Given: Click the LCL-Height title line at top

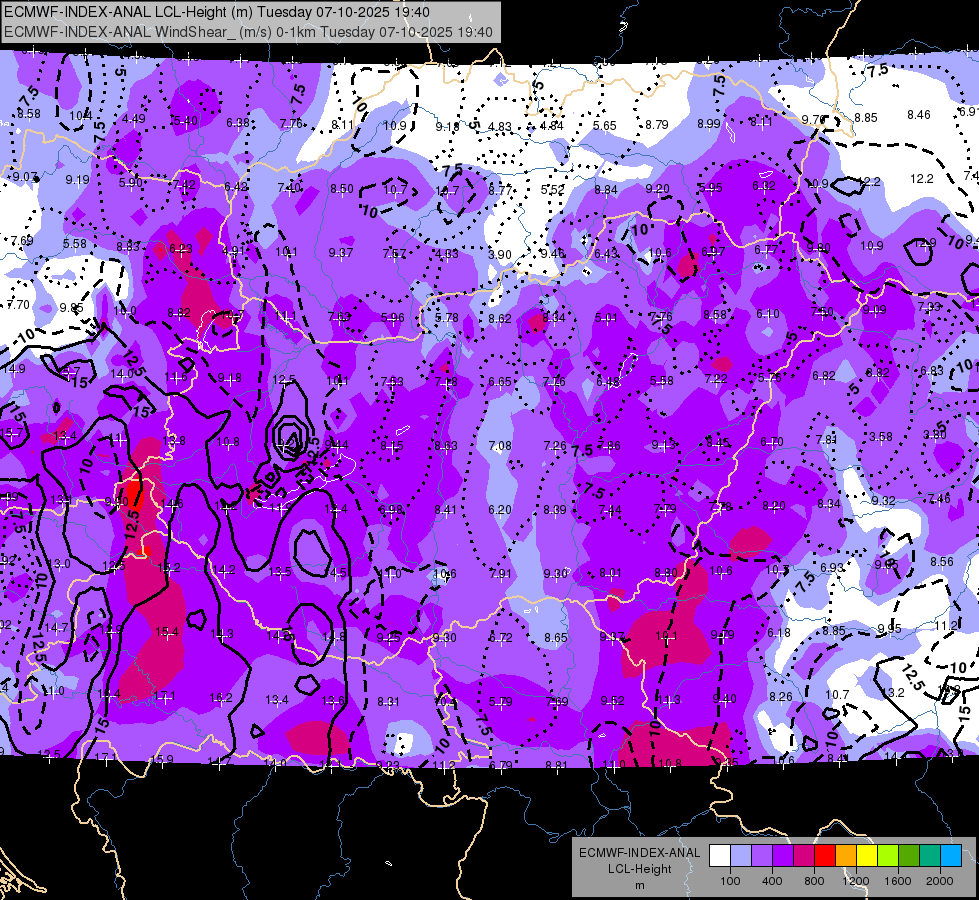Looking at the screenshot, I should 217,12.
